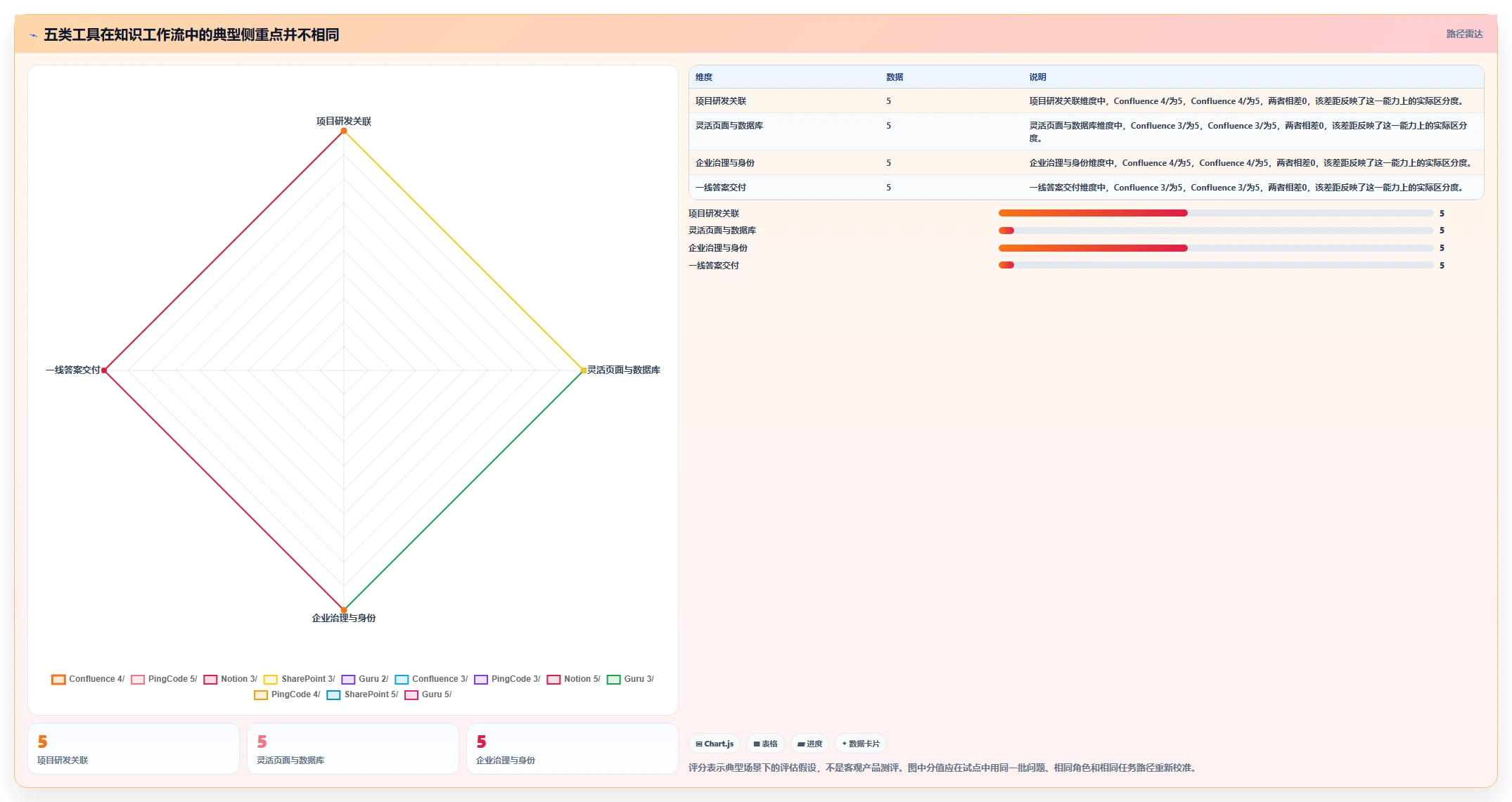Toggle the Guru 3/ legend series
The height and width of the screenshot is (802, 1512).
(630, 679)
